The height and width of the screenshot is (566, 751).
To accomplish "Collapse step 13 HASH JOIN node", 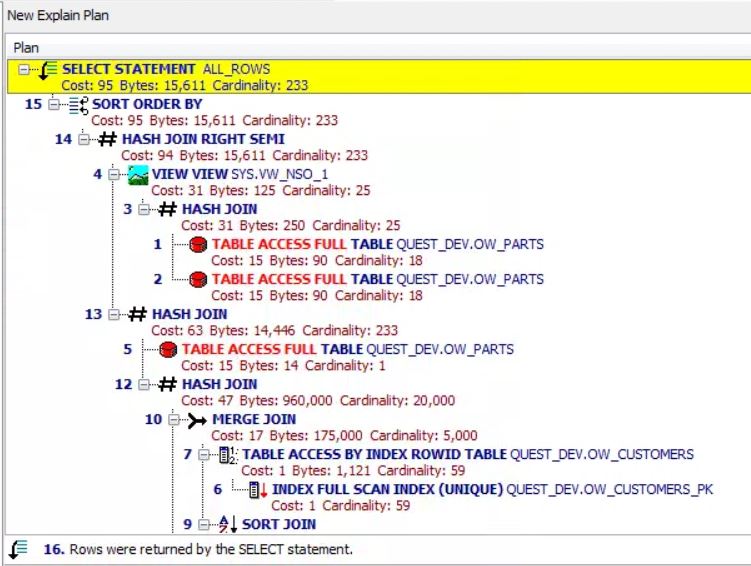I will pos(114,315).
